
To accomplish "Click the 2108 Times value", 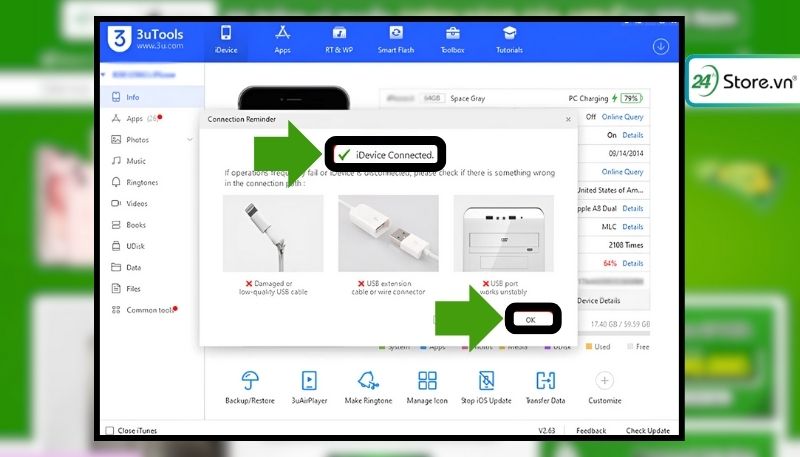I will 626,245.
